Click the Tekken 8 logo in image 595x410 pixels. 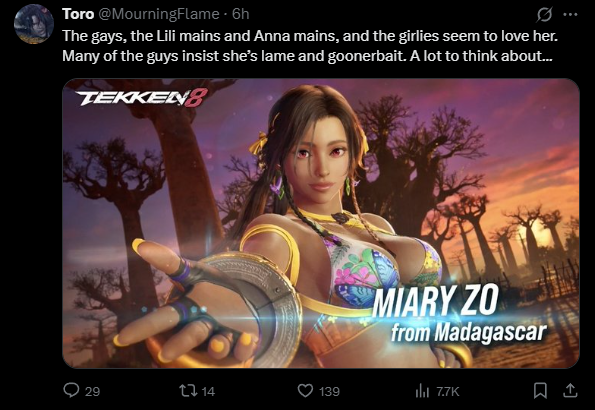(x=142, y=98)
